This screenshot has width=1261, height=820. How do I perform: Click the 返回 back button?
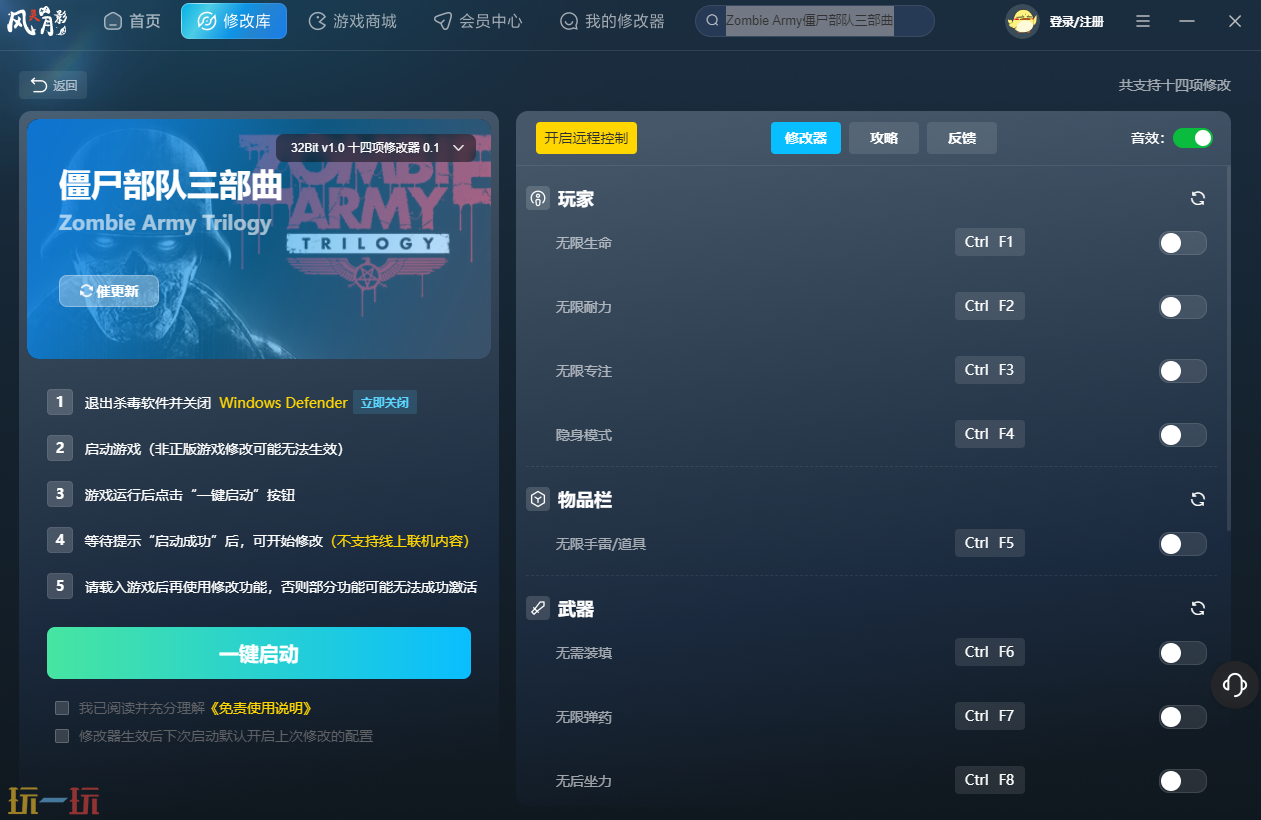(53, 85)
